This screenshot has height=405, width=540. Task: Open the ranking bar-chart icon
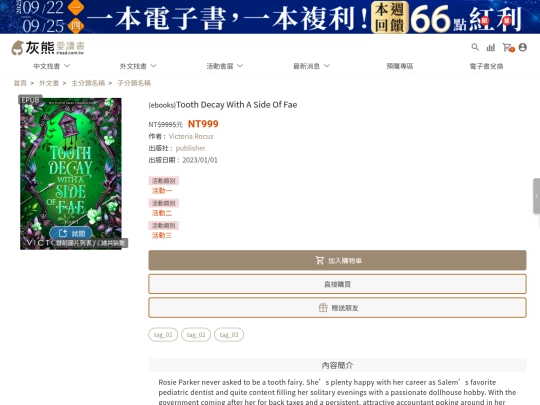490,47
